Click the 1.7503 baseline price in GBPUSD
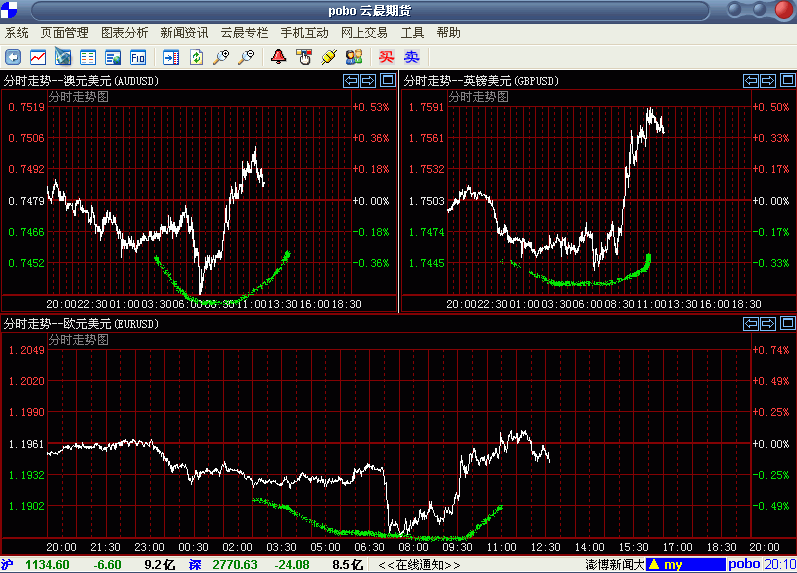This screenshot has width=797, height=573. [426, 201]
